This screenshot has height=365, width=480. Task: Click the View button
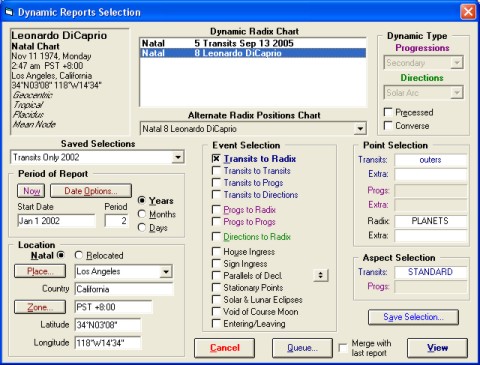click(437, 348)
